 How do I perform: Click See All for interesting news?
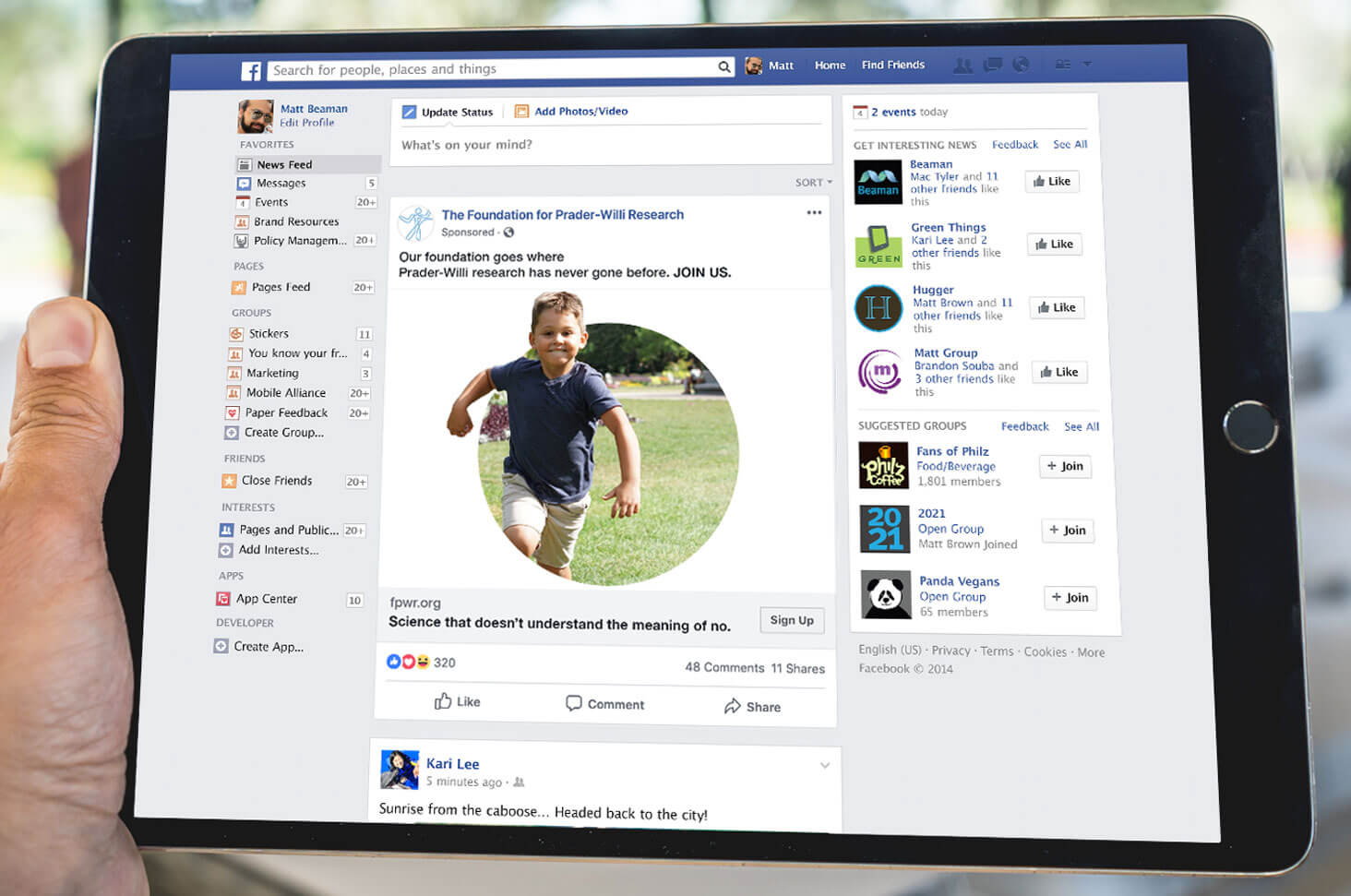pyautogui.click(x=1070, y=145)
